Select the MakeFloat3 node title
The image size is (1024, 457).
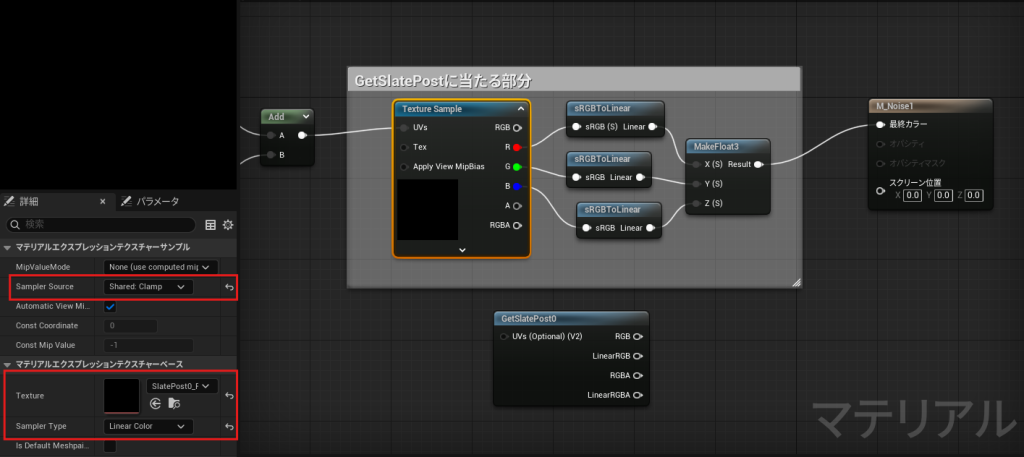pyautogui.click(x=716, y=146)
